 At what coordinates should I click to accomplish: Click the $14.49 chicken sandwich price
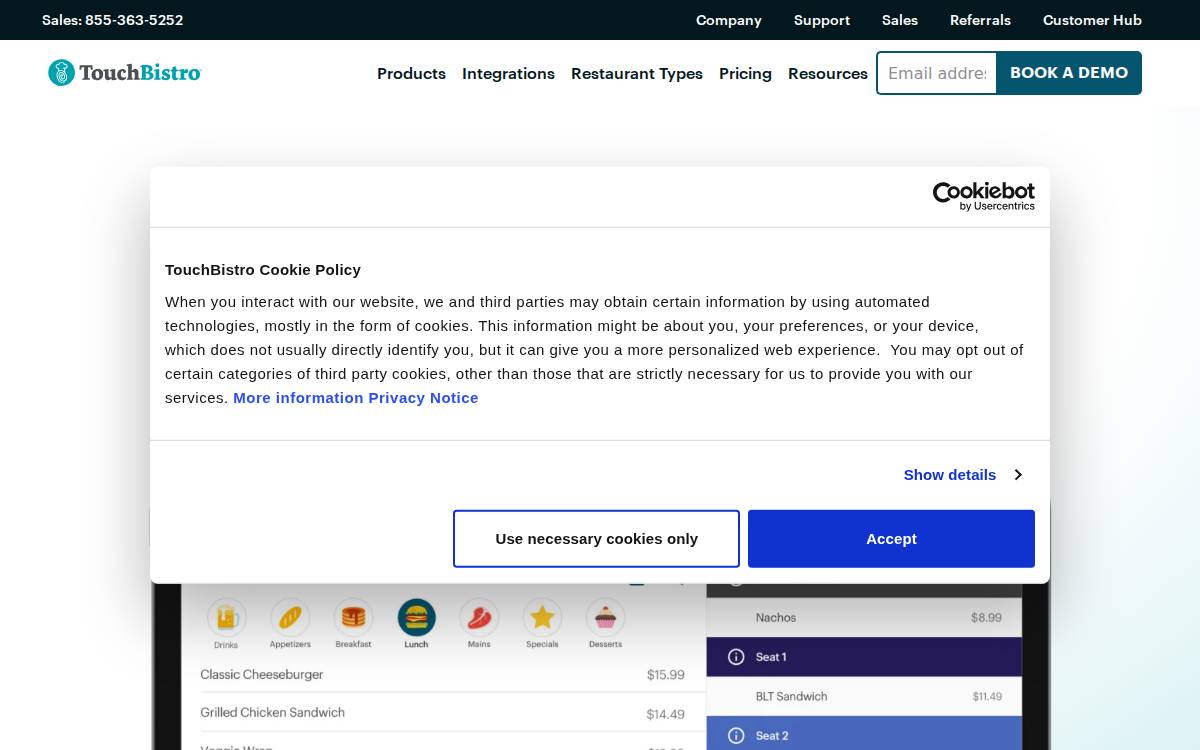tap(666, 714)
